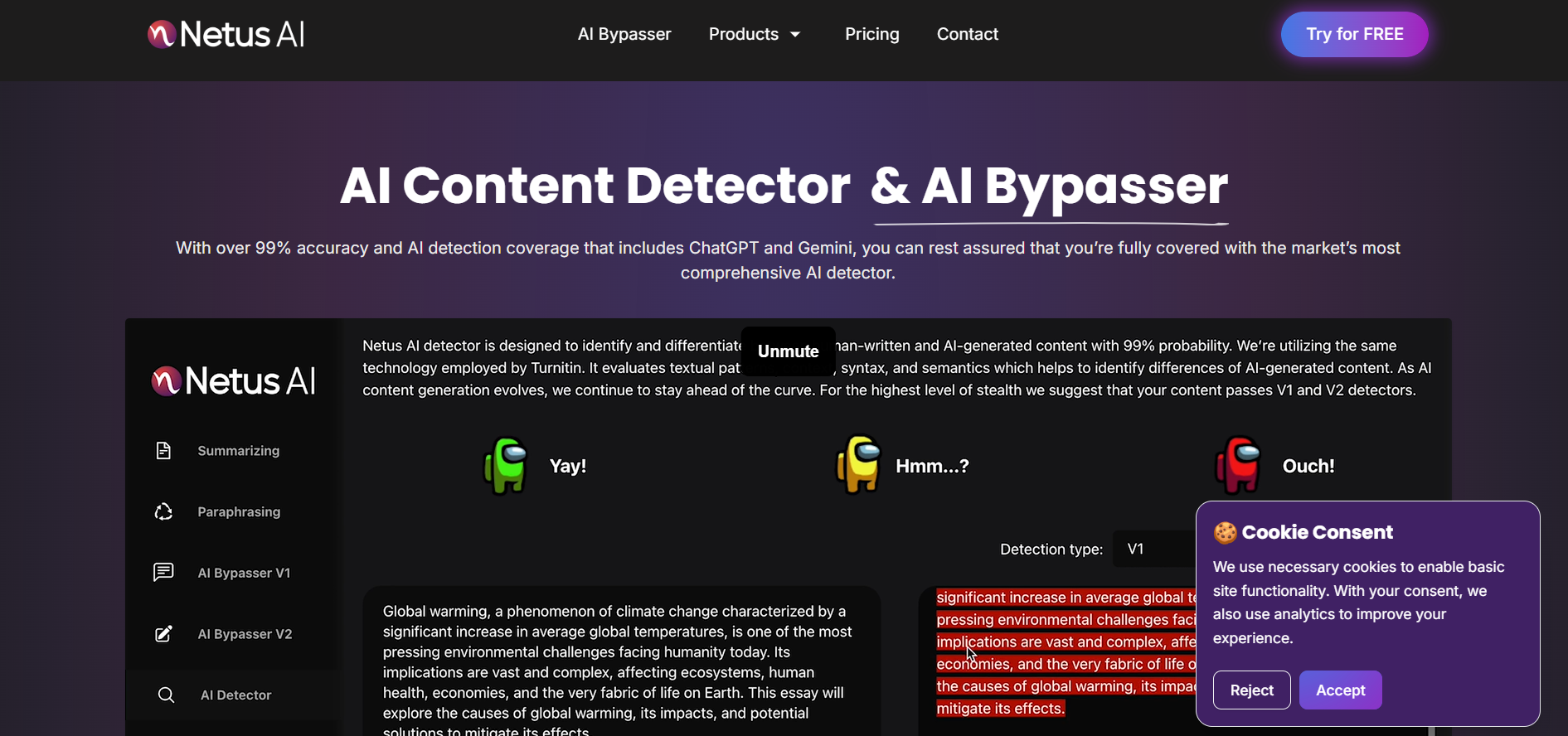Viewport: 1568px width, 736px height.
Task: Click the red highlighted detection result text
Action: click(x=1065, y=653)
